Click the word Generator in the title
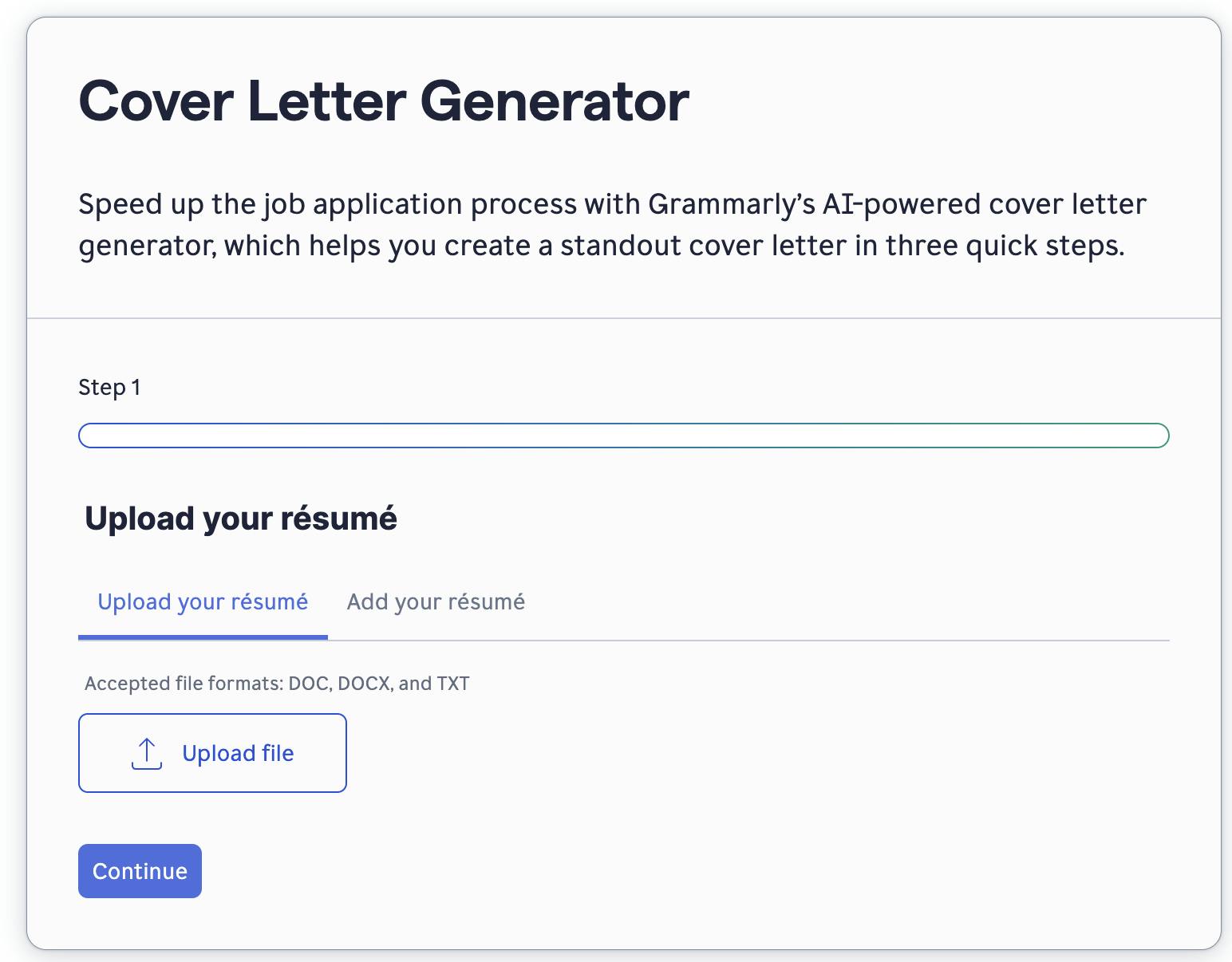This screenshot has height=962, width=1232. click(x=554, y=101)
